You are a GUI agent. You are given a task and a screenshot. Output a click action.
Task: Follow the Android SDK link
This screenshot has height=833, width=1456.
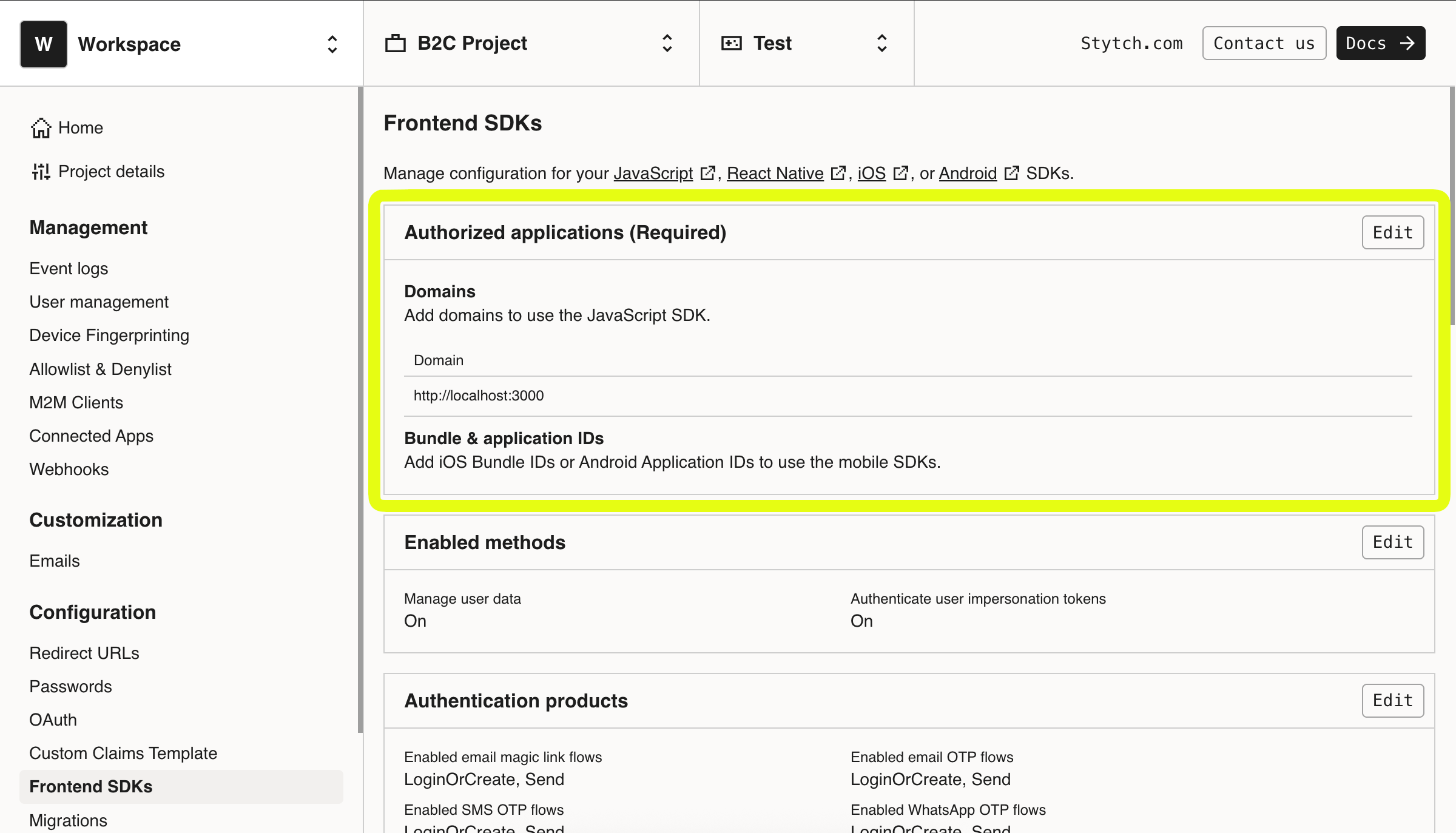[x=968, y=174]
